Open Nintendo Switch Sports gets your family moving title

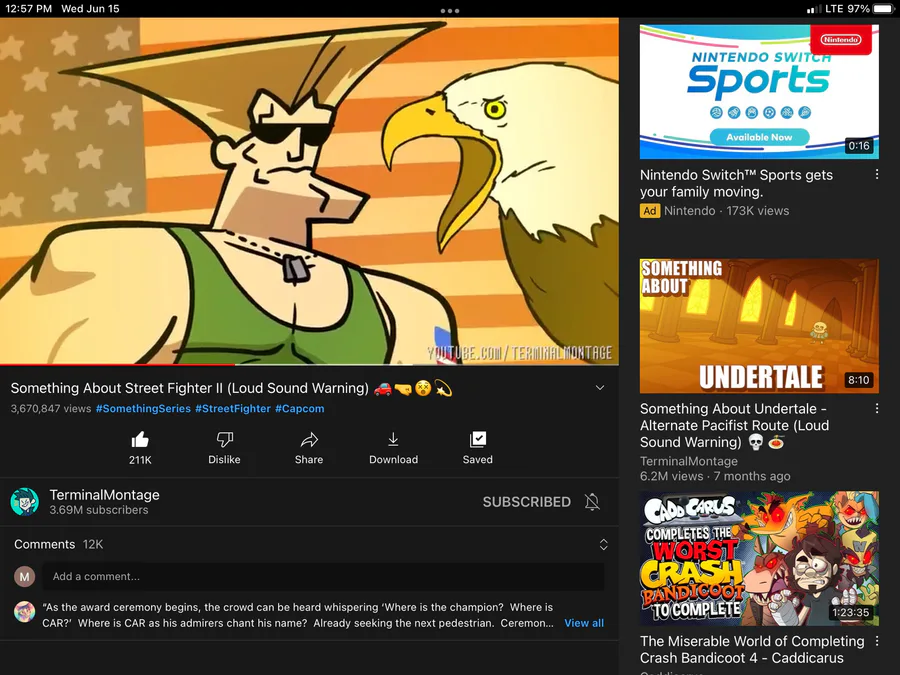tap(736, 183)
